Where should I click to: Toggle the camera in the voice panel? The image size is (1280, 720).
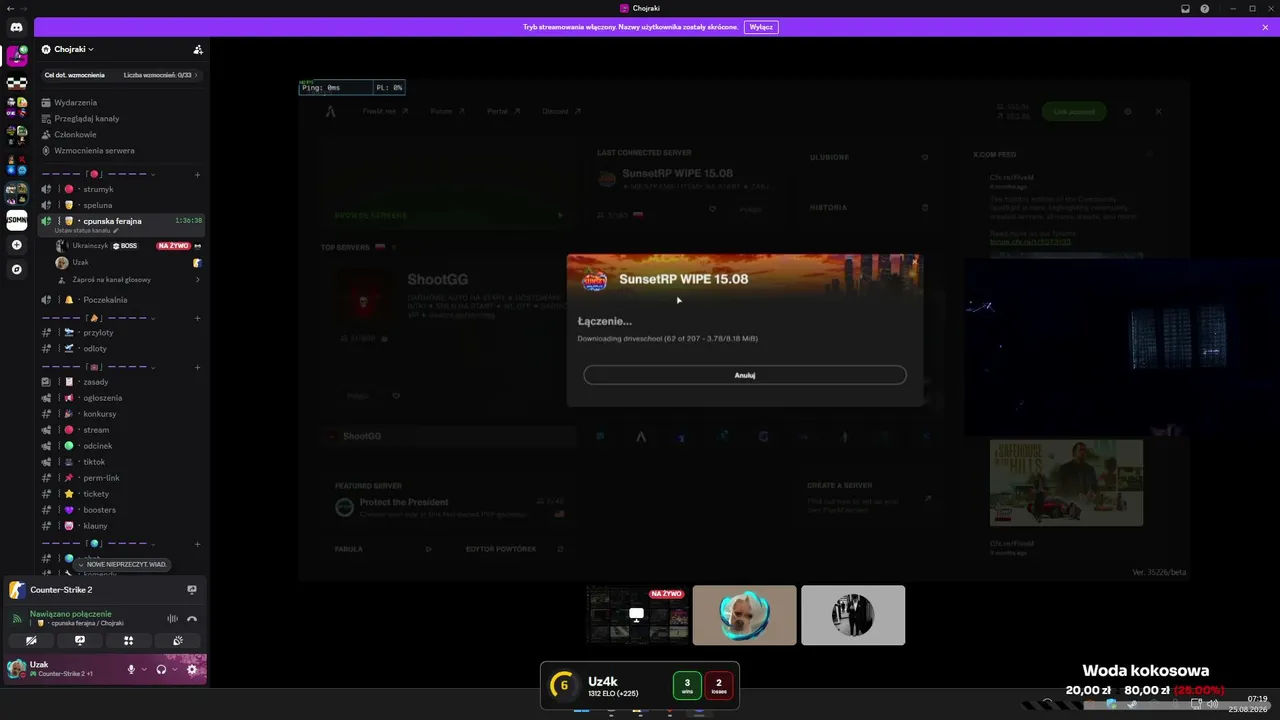31,641
